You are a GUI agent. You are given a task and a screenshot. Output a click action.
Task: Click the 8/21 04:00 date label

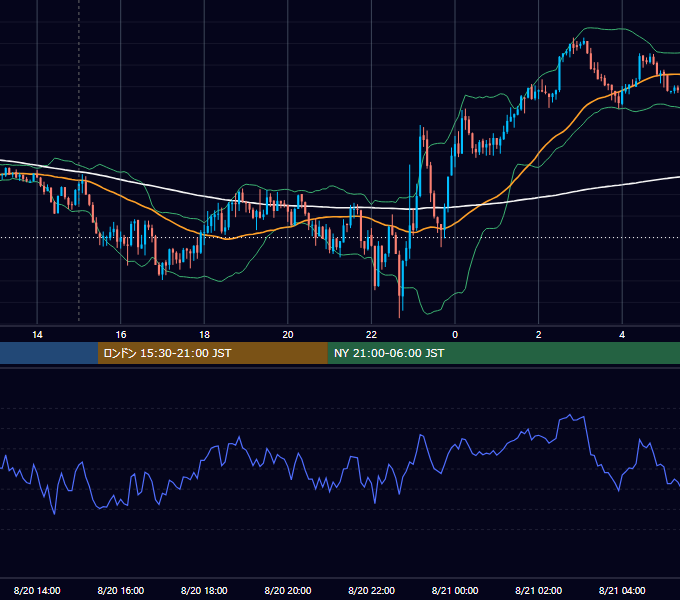point(622,590)
